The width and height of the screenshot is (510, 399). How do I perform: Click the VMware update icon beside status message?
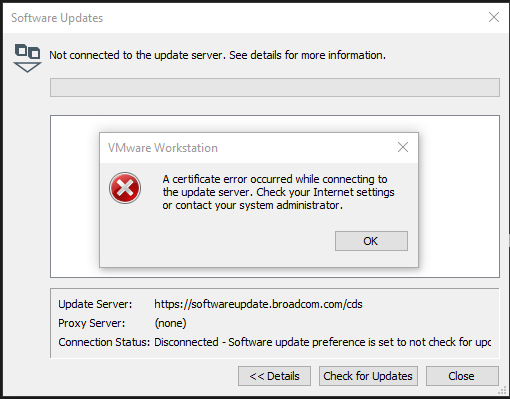pyautogui.click(x=27, y=58)
